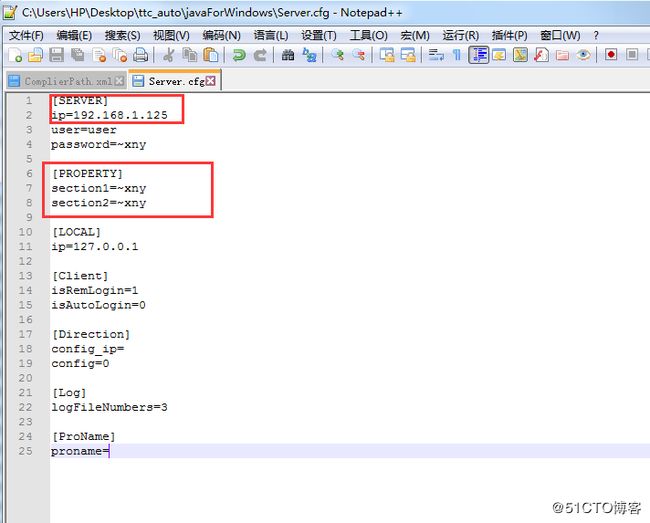650x523 pixels.
Task: Open the 设置(T) menu
Action: tap(319, 36)
